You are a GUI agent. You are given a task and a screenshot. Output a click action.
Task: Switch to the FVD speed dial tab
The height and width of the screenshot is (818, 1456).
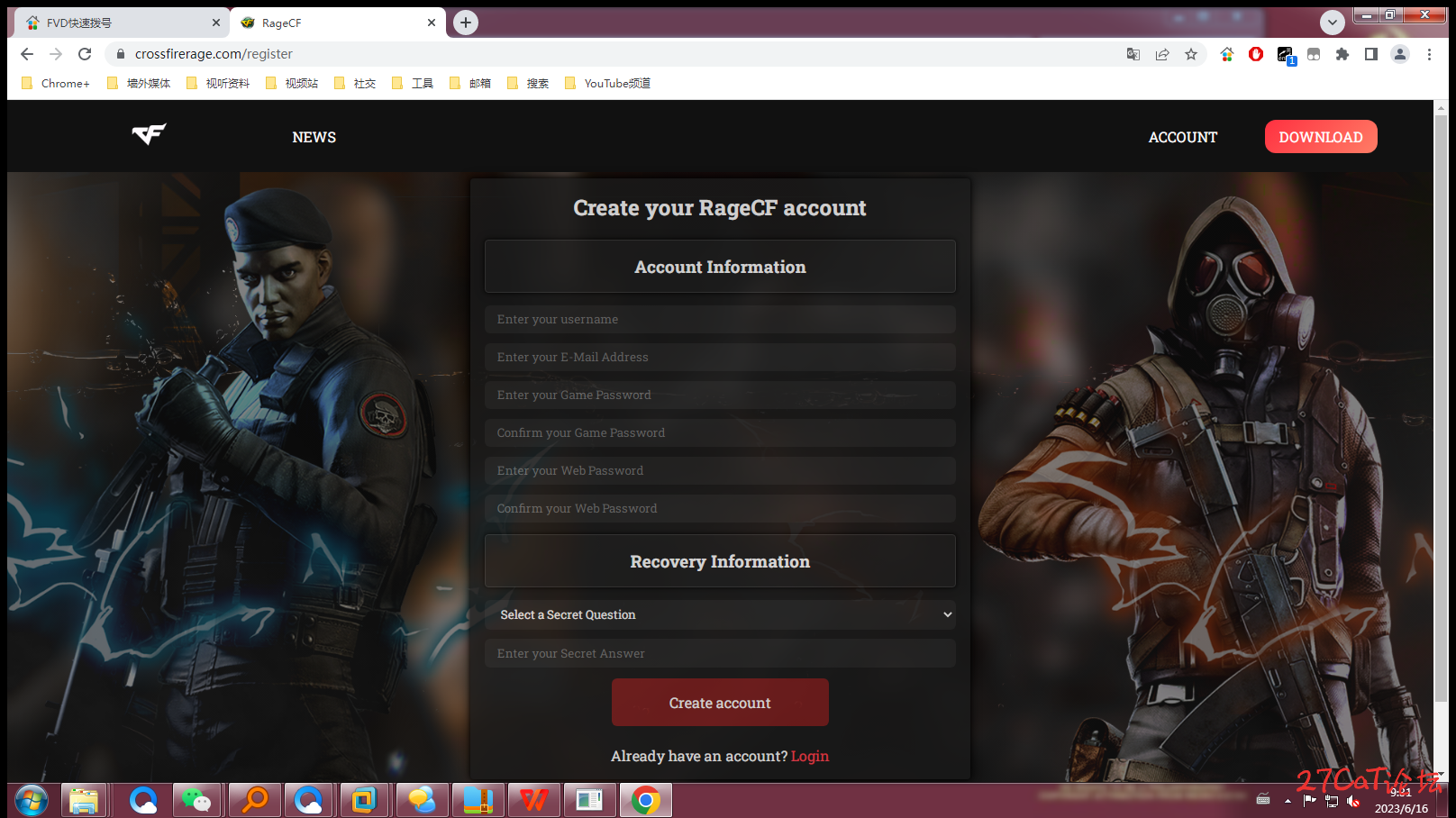click(x=122, y=23)
